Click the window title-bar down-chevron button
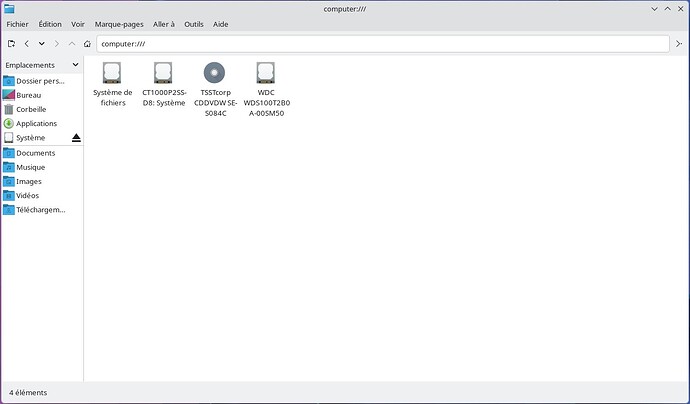 [x=654, y=9]
